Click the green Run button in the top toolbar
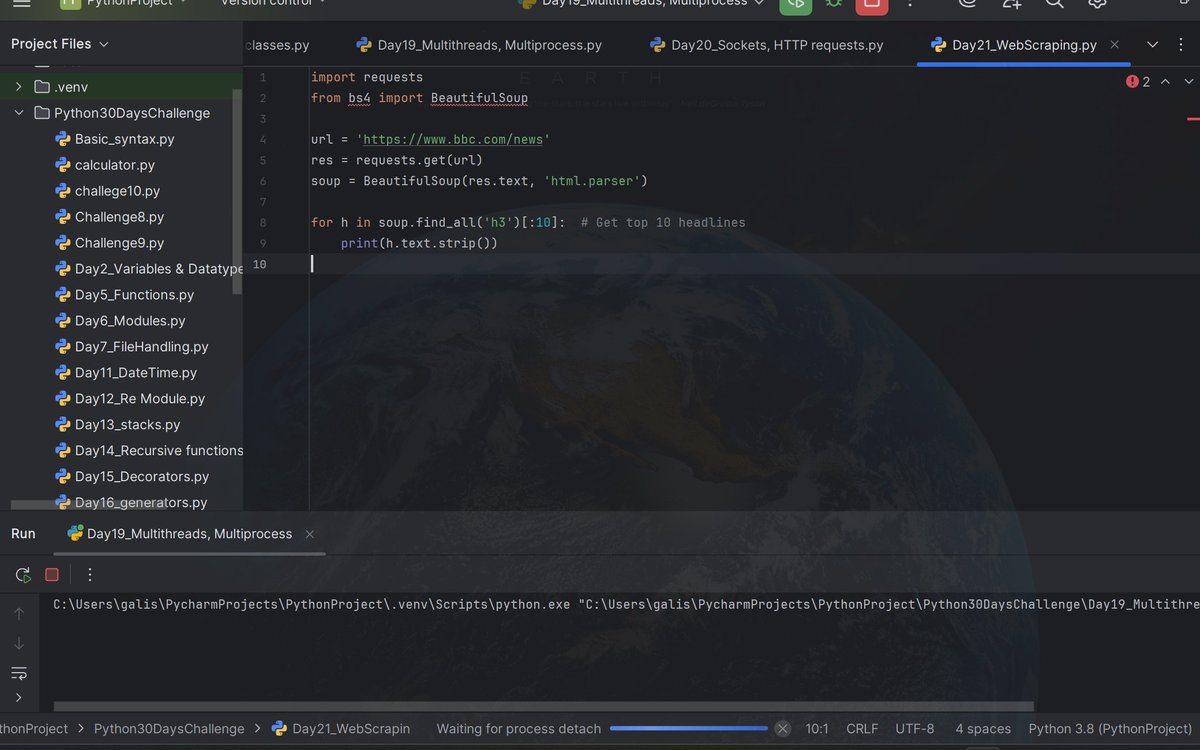Screen dimensions: 1200x750 coord(796,4)
